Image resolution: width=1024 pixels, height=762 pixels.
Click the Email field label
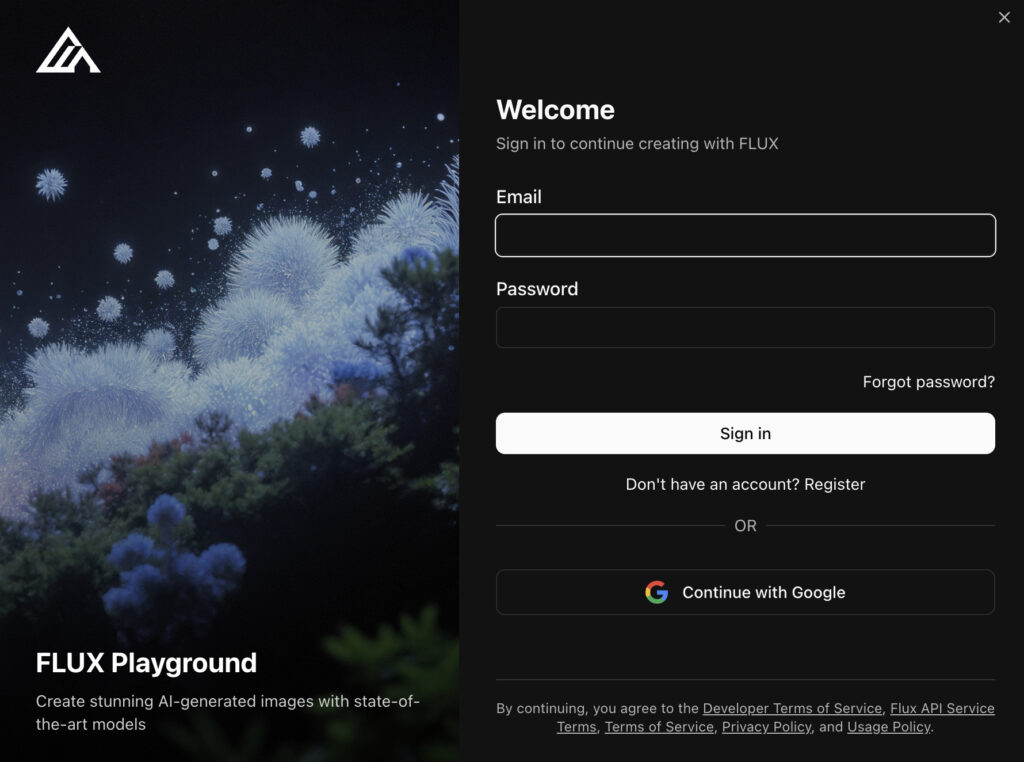[519, 197]
